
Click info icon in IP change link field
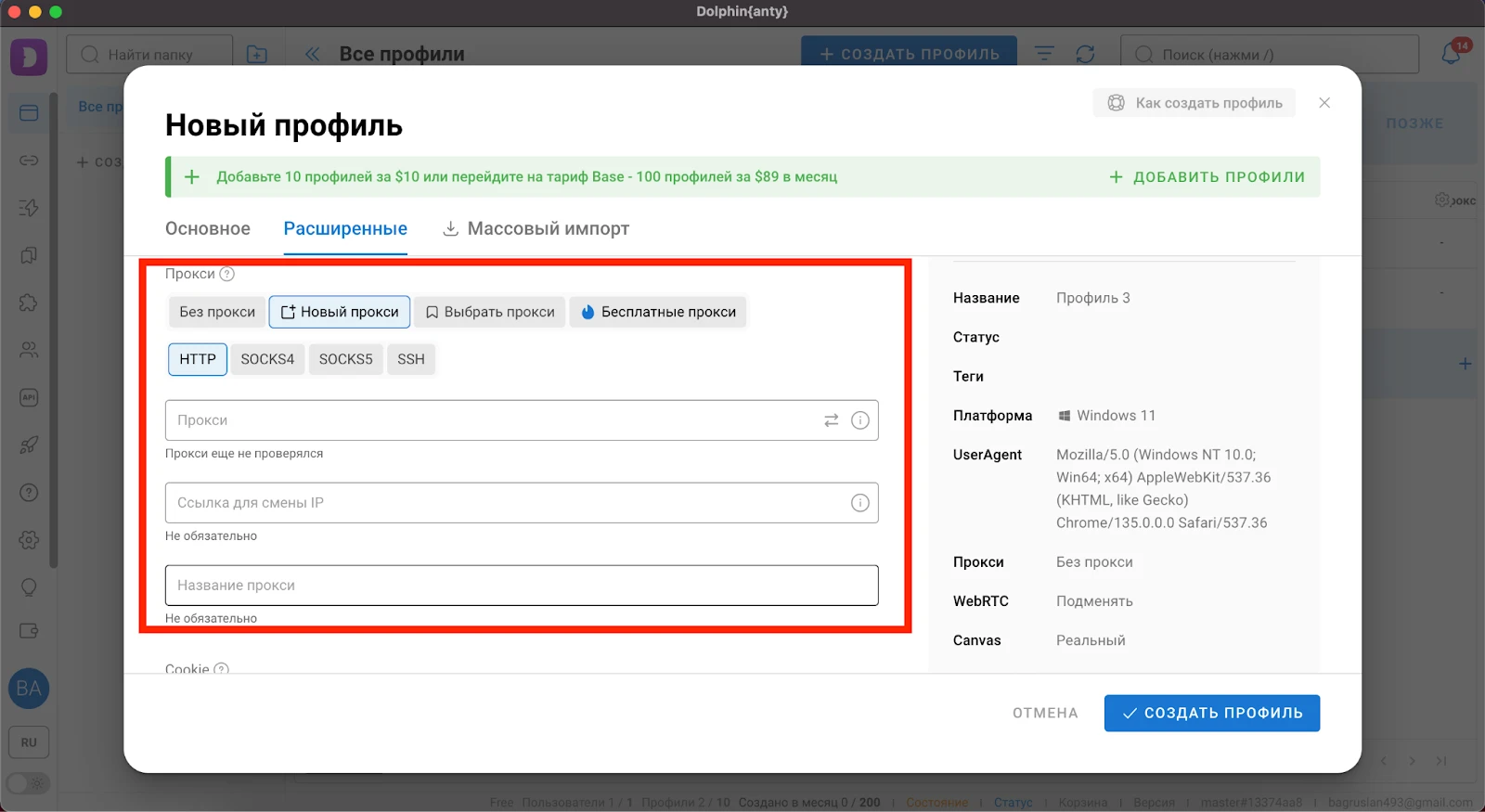[860, 503]
